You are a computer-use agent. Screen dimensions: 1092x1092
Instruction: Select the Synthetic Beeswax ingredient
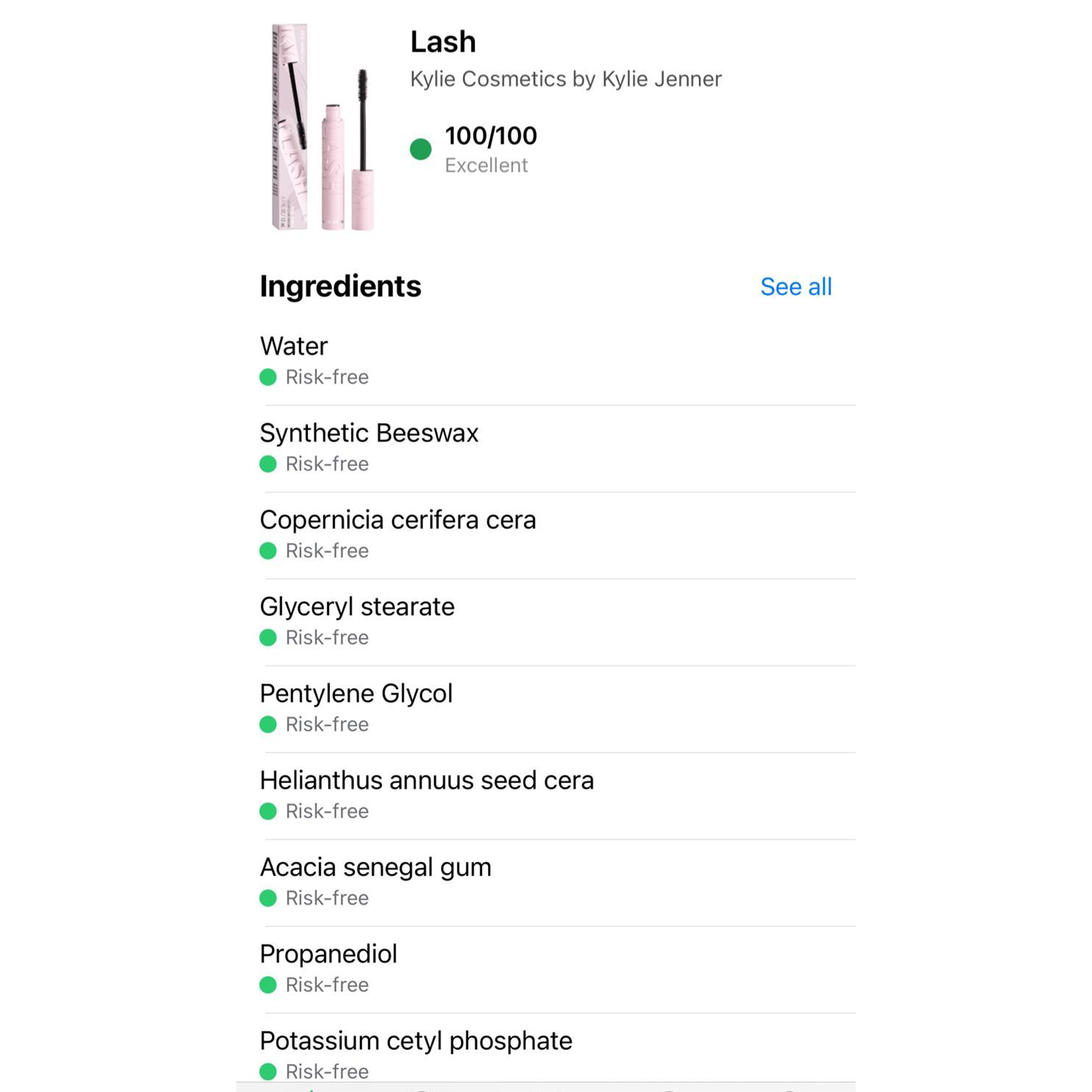pos(545,448)
